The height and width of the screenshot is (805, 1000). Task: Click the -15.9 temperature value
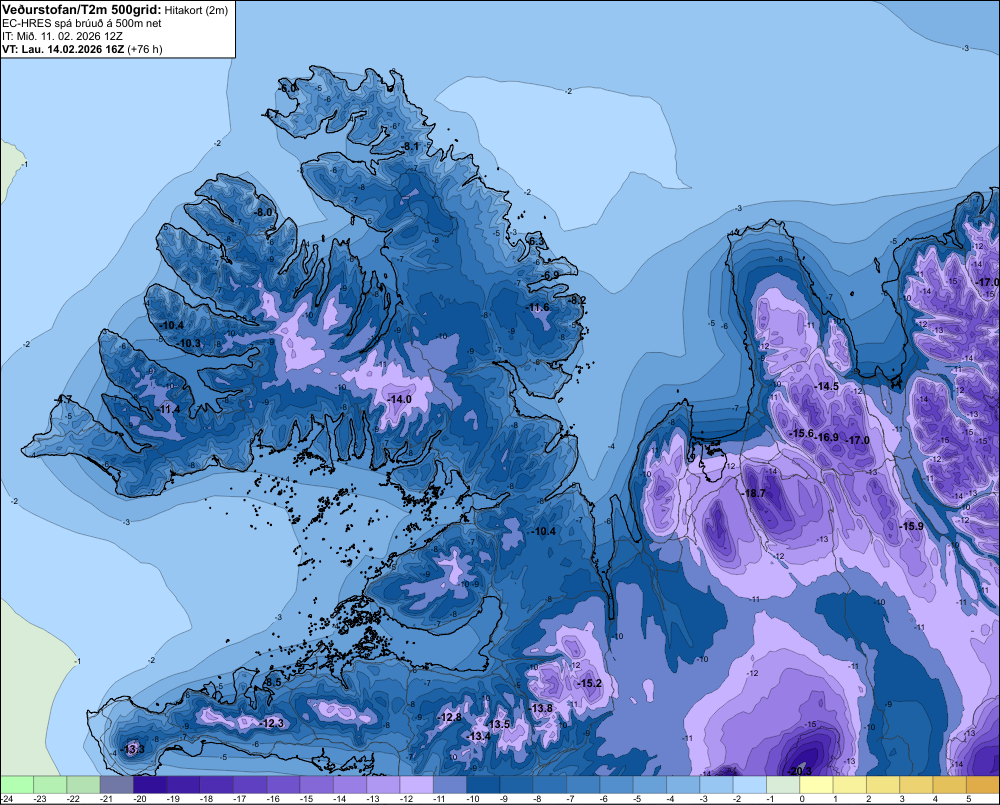(x=911, y=526)
